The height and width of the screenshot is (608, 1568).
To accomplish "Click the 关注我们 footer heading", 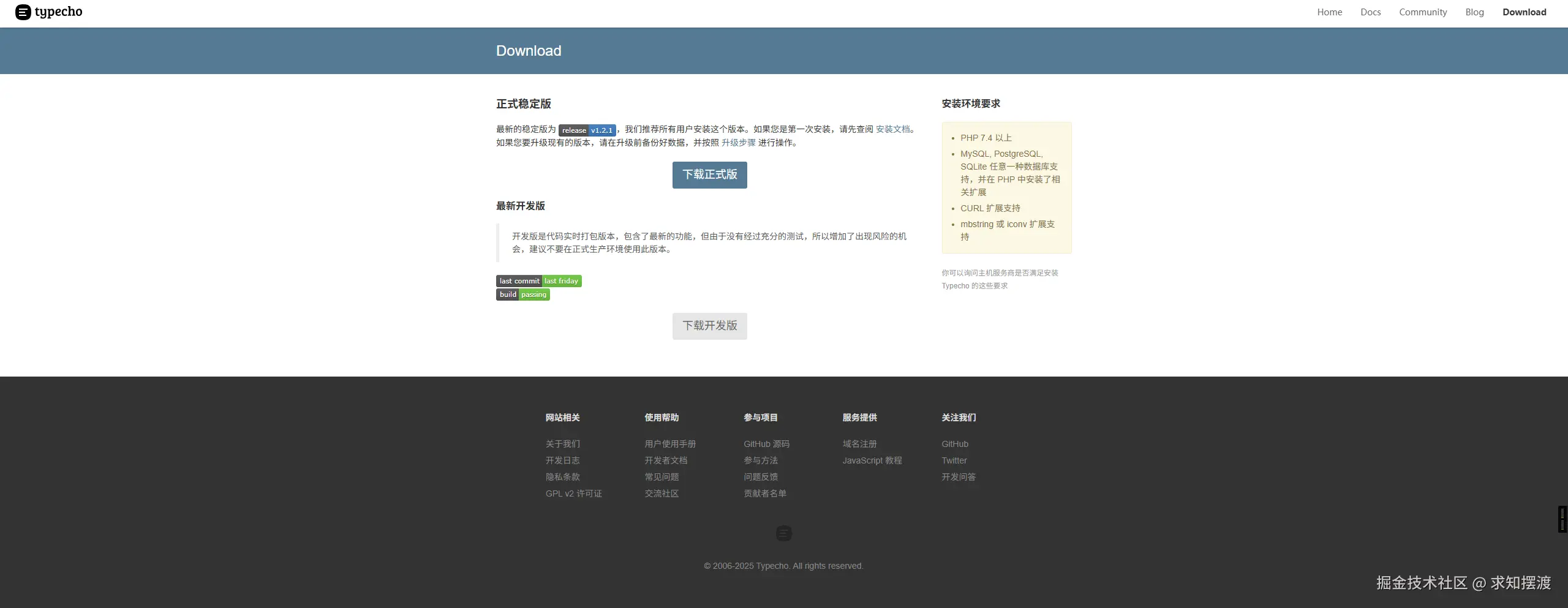I will [959, 418].
